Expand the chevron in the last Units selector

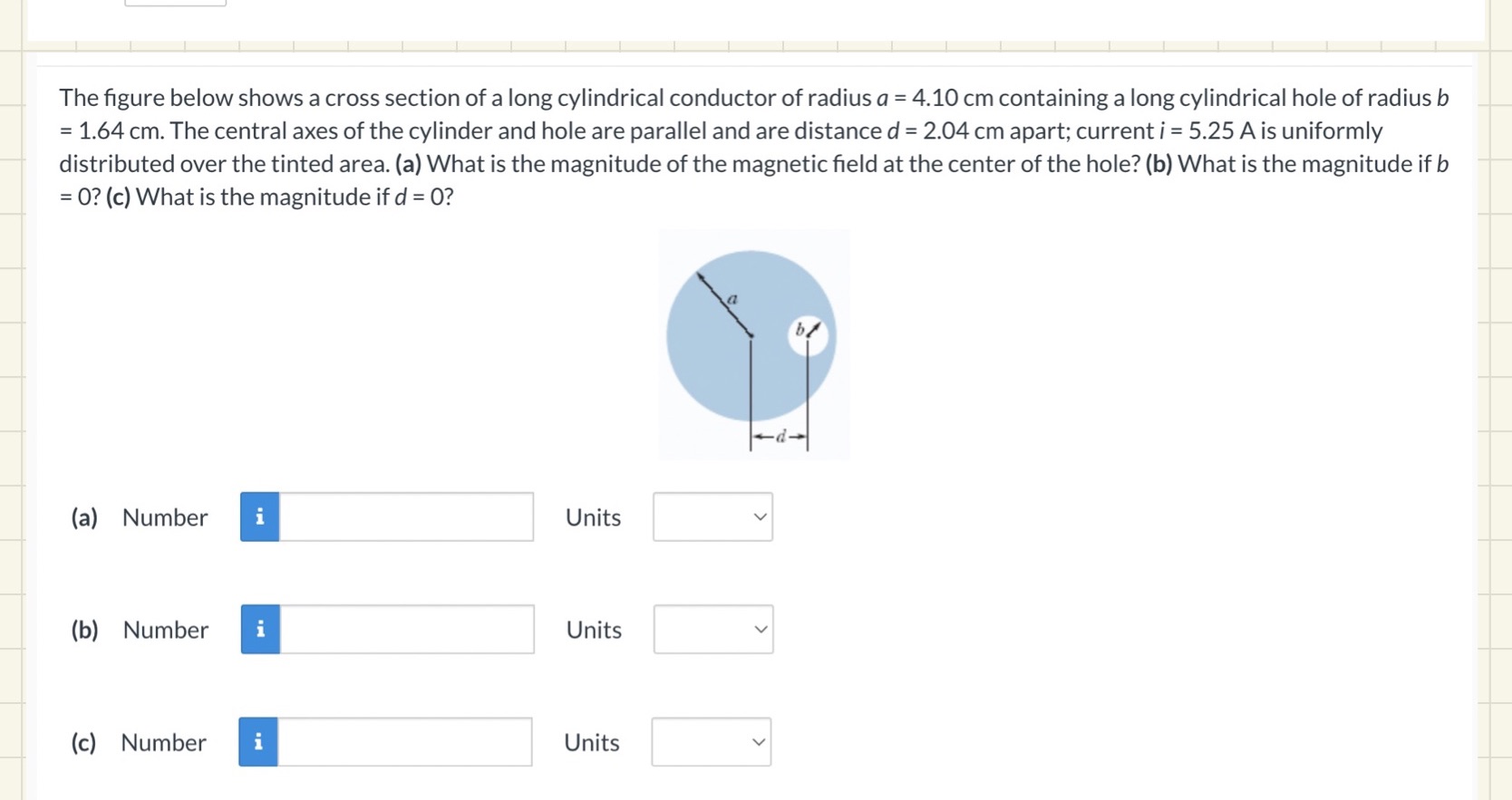758,741
